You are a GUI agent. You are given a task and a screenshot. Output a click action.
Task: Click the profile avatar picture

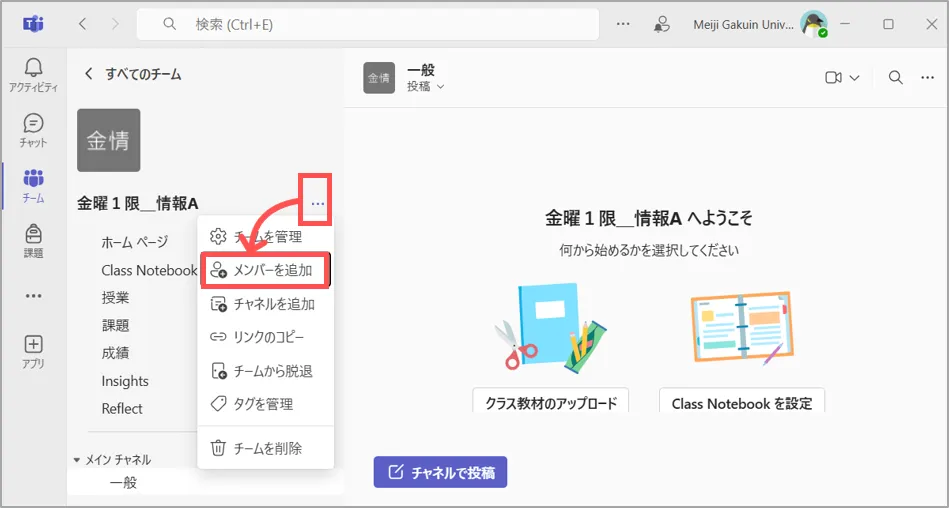click(x=814, y=24)
